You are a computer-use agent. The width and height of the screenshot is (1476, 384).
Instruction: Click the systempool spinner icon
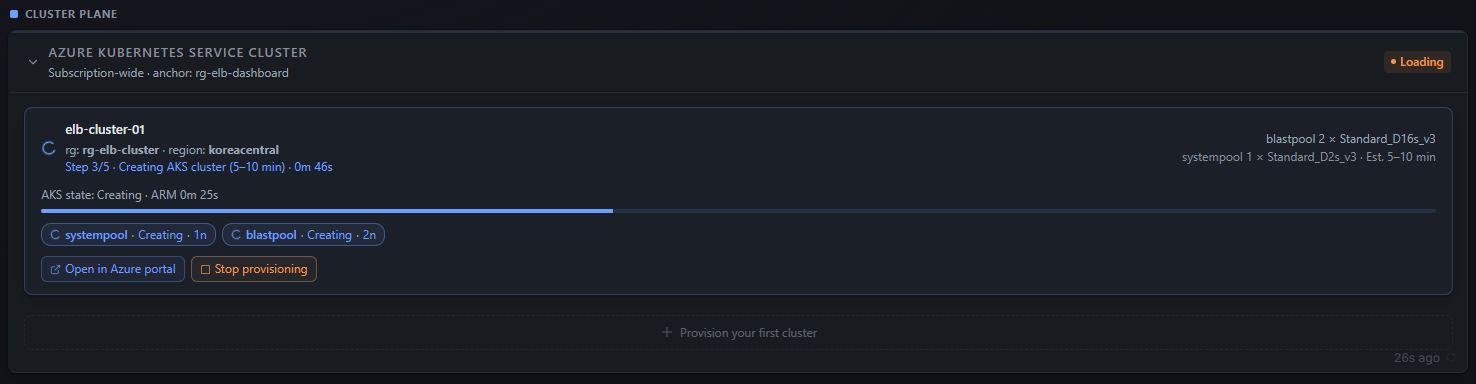54,235
